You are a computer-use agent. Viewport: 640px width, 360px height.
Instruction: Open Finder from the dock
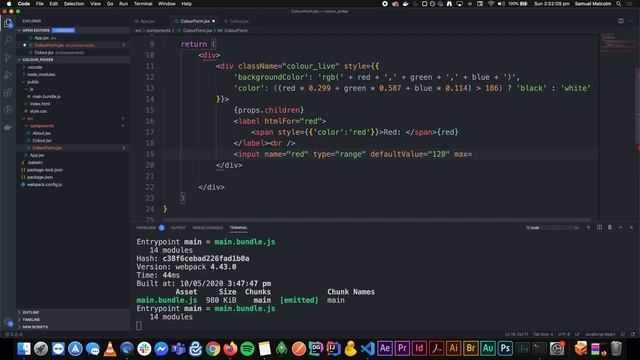click(24, 349)
